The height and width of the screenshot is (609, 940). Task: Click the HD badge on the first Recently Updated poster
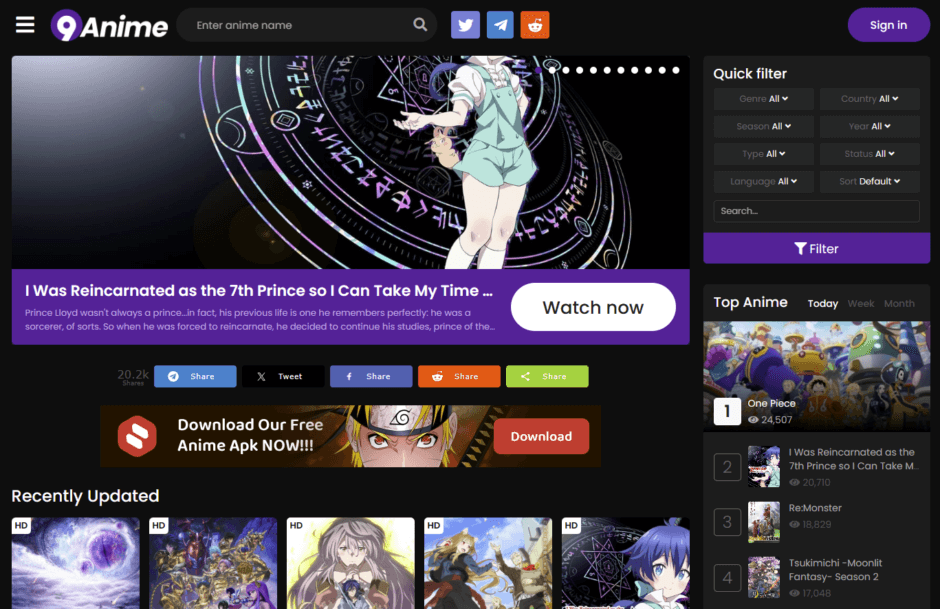[x=21, y=525]
